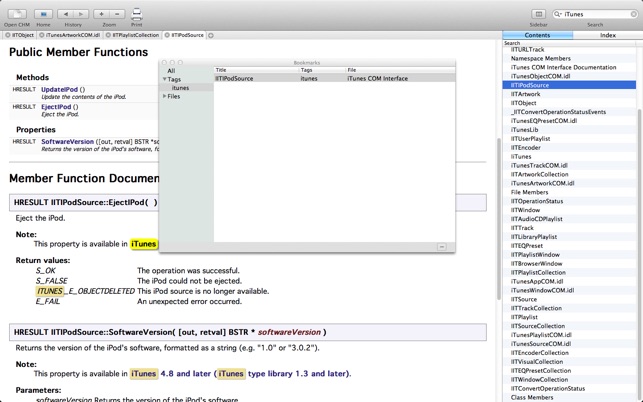Open the search magnifier options dropdown
Viewport: 643px width, 402px height.
click(559, 14)
